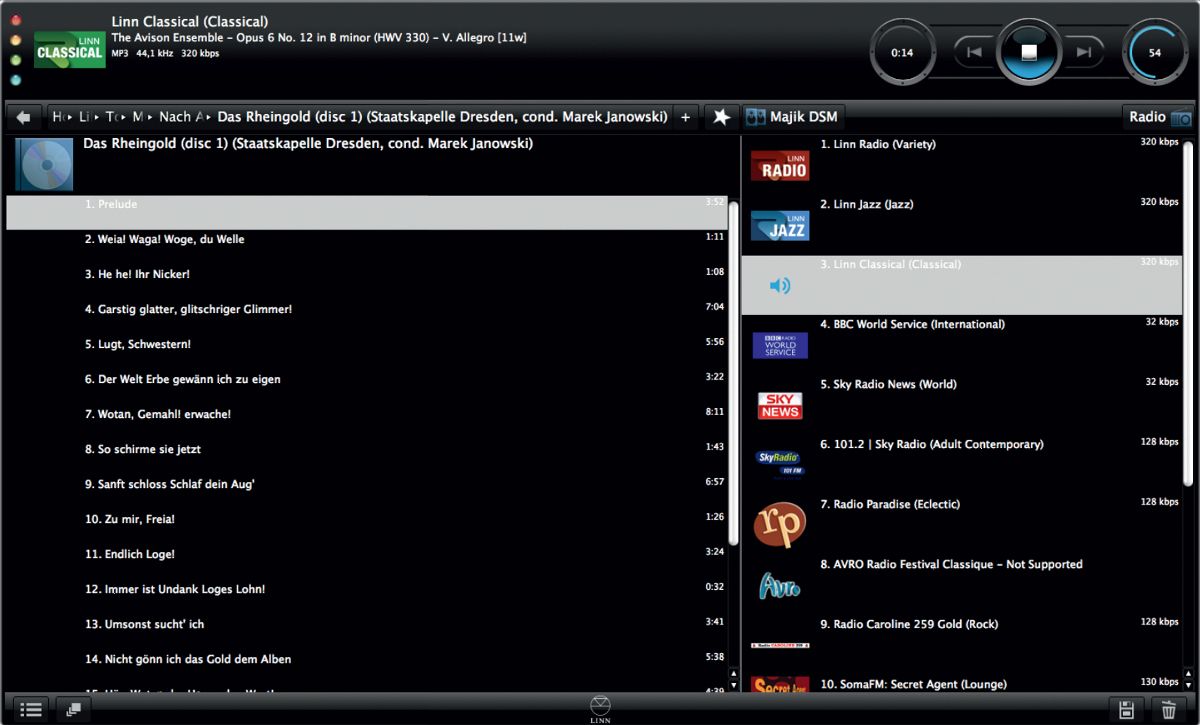Viewport: 1200px width, 725px height.
Task: Click the volume dial showing 54
Action: [1155, 52]
